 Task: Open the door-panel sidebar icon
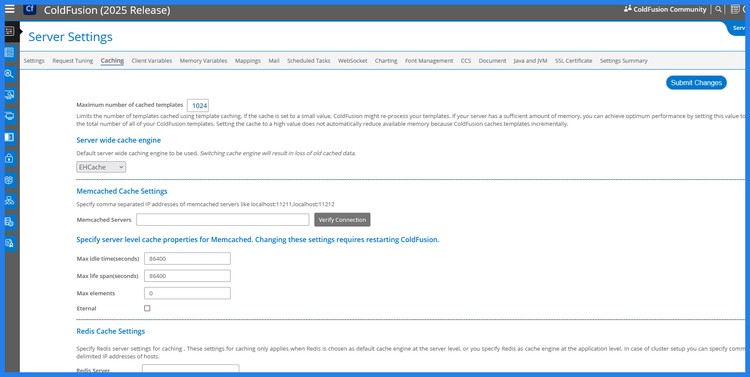click(x=9, y=137)
